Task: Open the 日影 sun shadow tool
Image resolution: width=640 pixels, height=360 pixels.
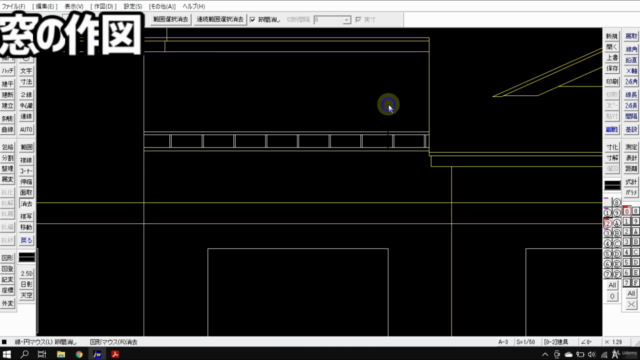Action: (26, 284)
